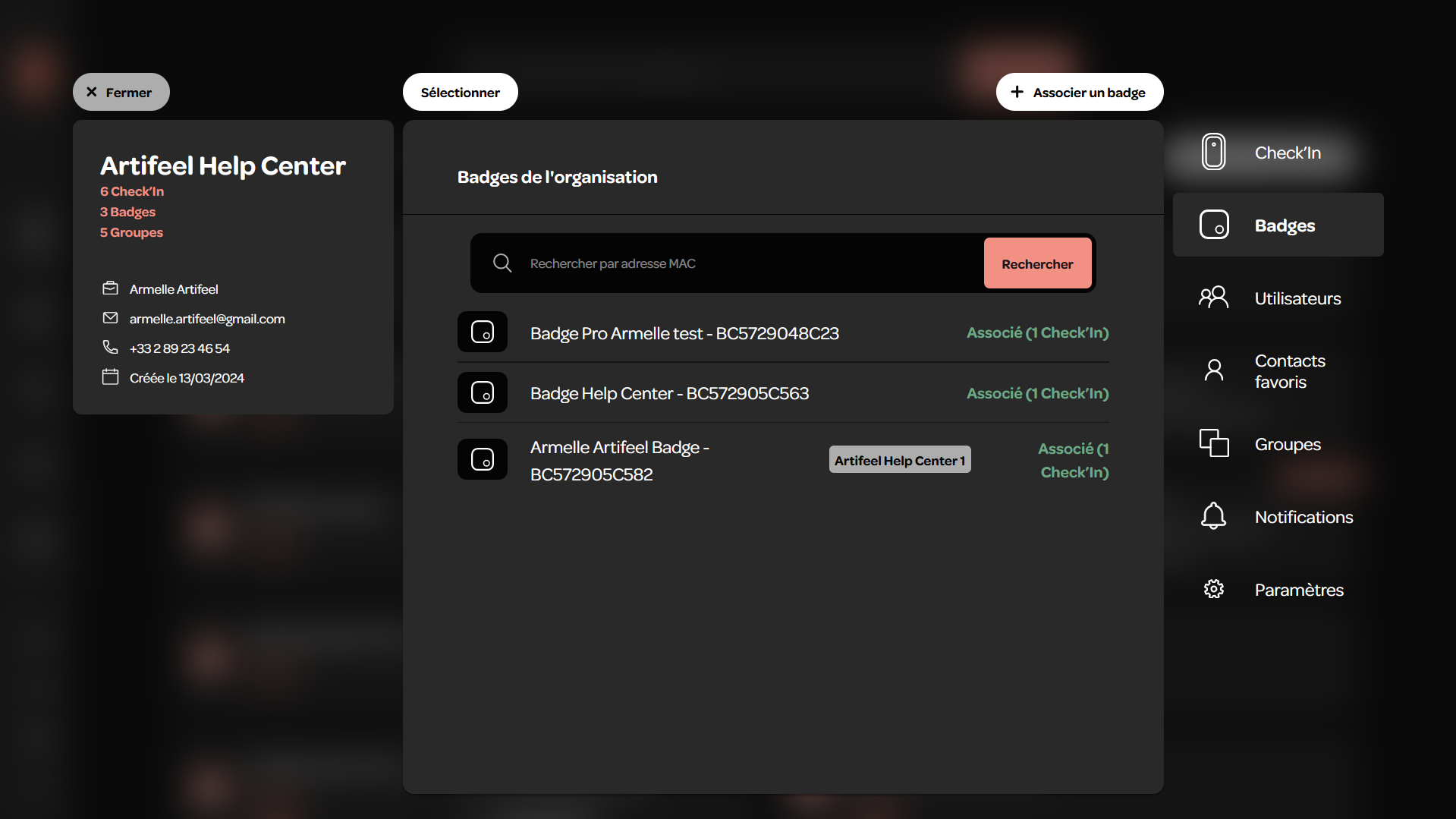Click the Sélectionner button
The image size is (1456, 819).
[x=461, y=92]
